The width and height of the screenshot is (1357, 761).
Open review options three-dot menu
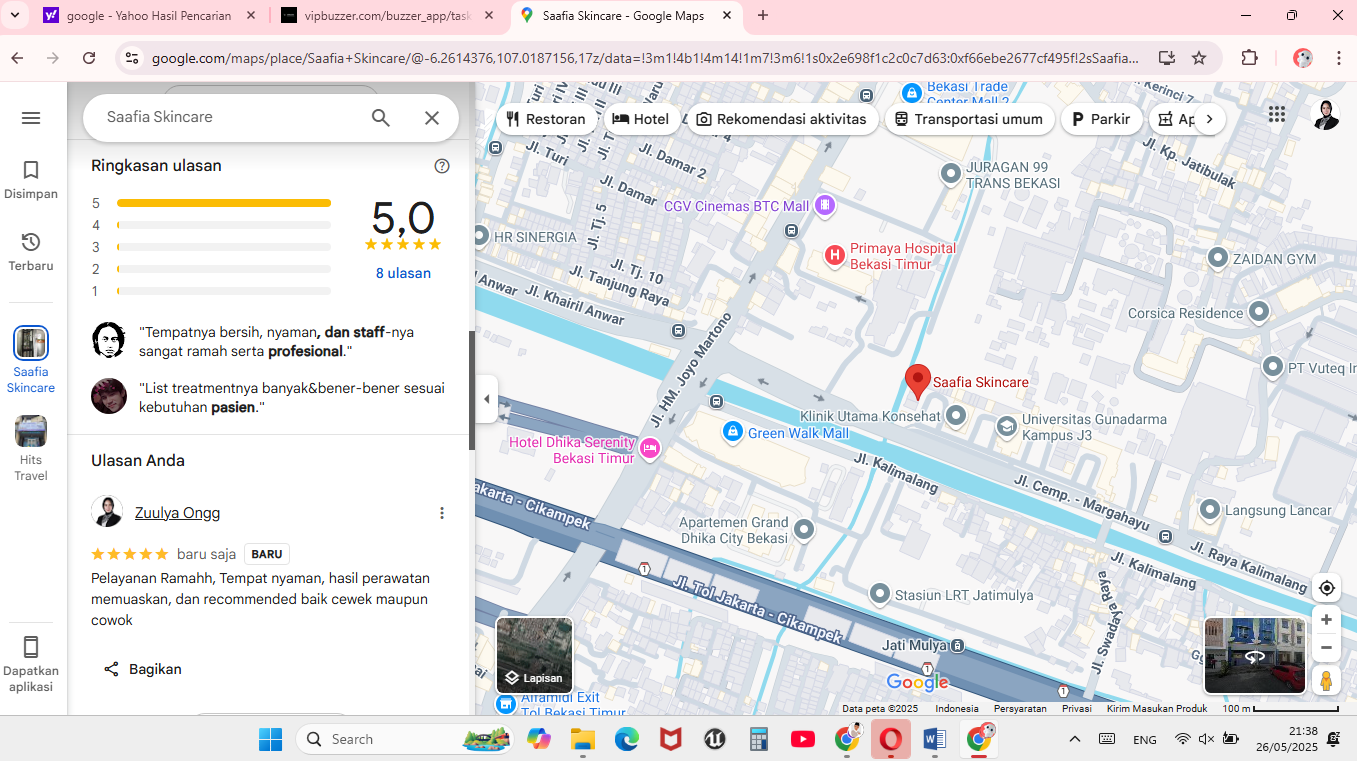(442, 513)
